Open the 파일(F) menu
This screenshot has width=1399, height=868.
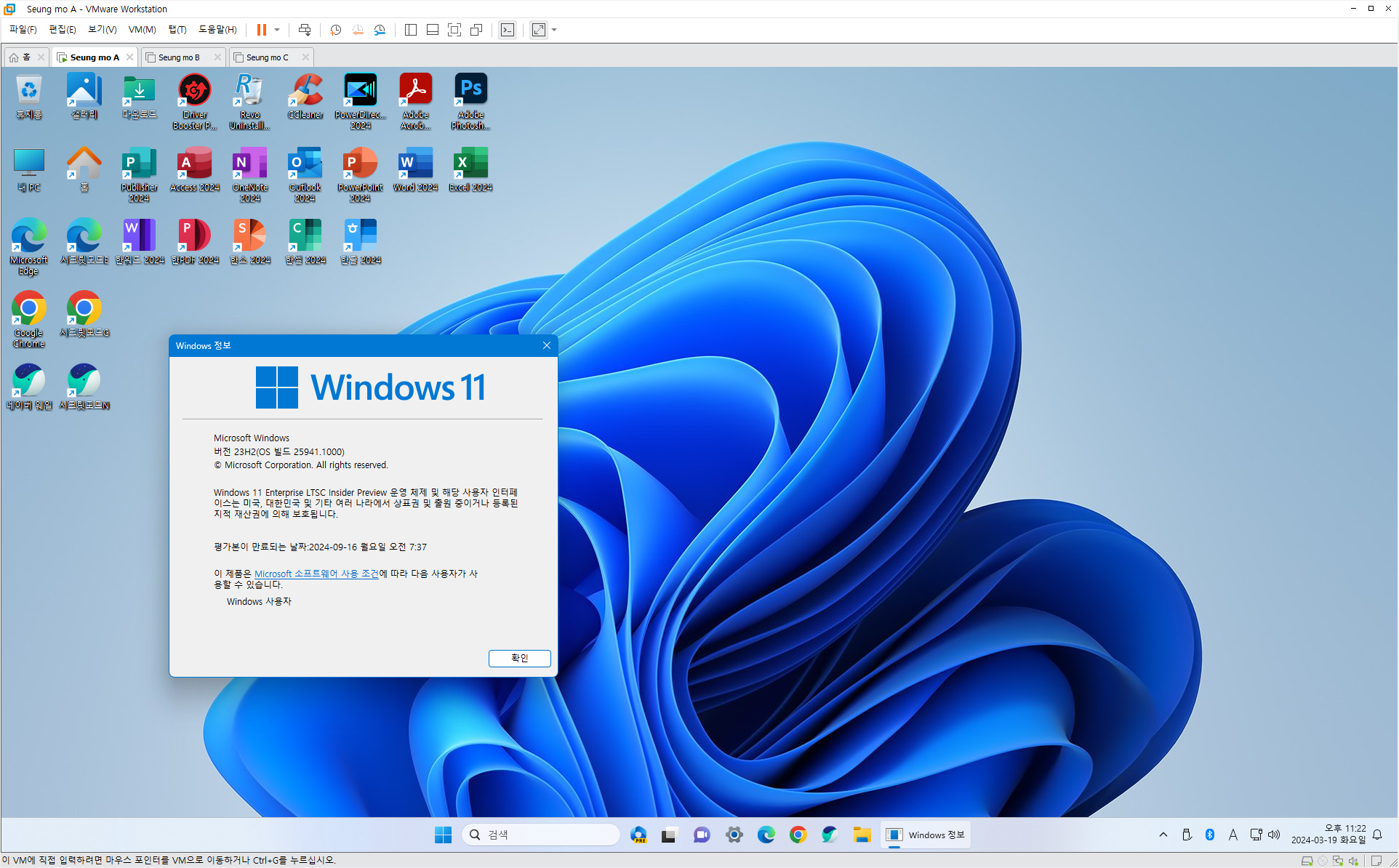tap(23, 30)
